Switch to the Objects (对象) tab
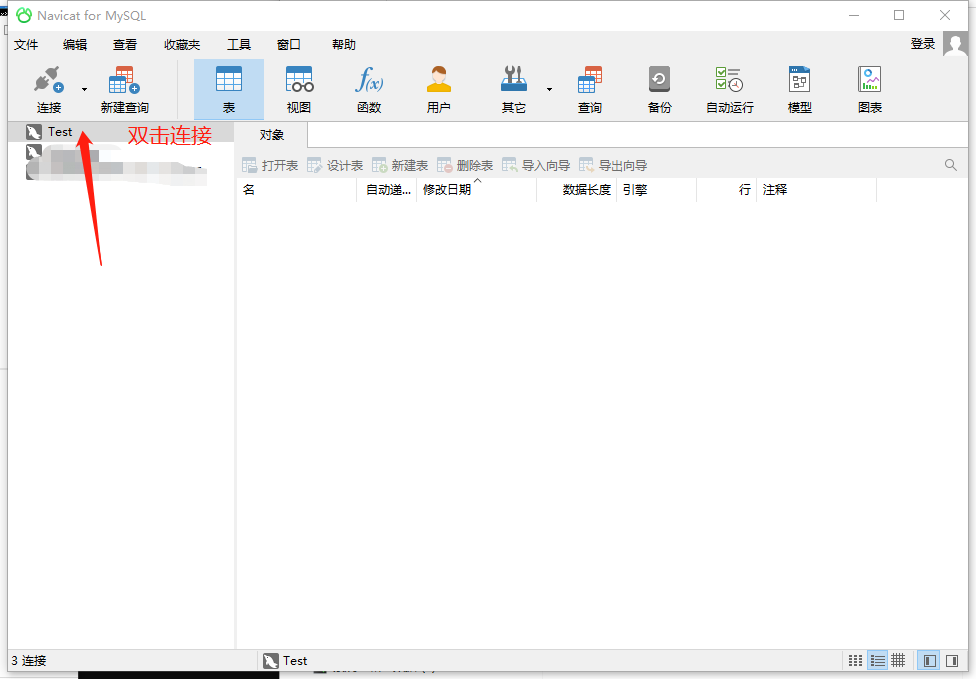Screen dimensions: 976x679 272,135
